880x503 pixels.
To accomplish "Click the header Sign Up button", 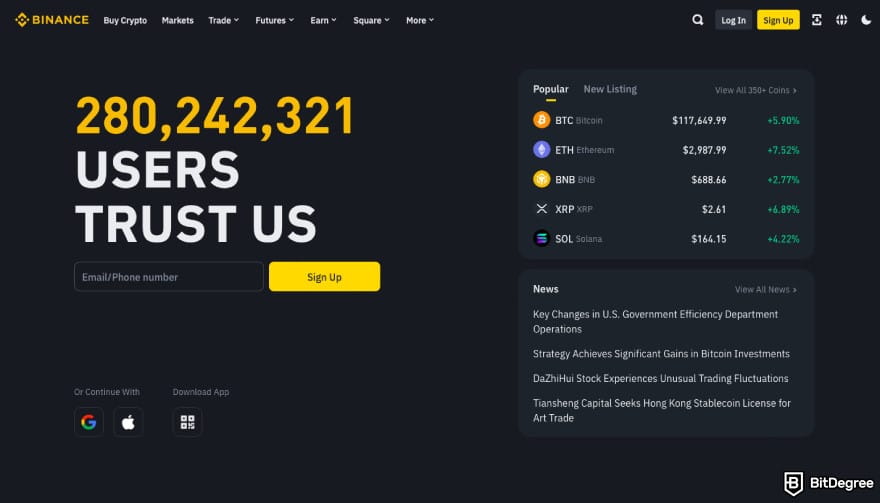I will (778, 20).
